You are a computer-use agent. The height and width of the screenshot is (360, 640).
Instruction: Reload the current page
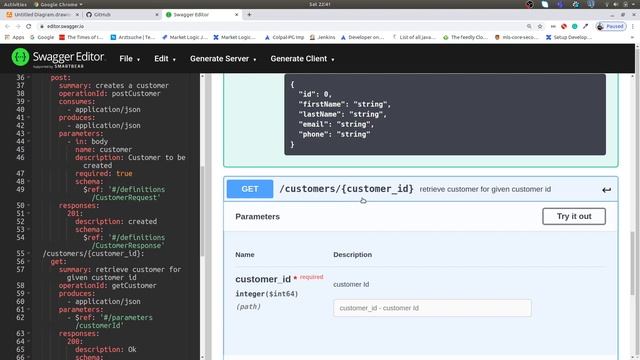(x=29, y=26)
